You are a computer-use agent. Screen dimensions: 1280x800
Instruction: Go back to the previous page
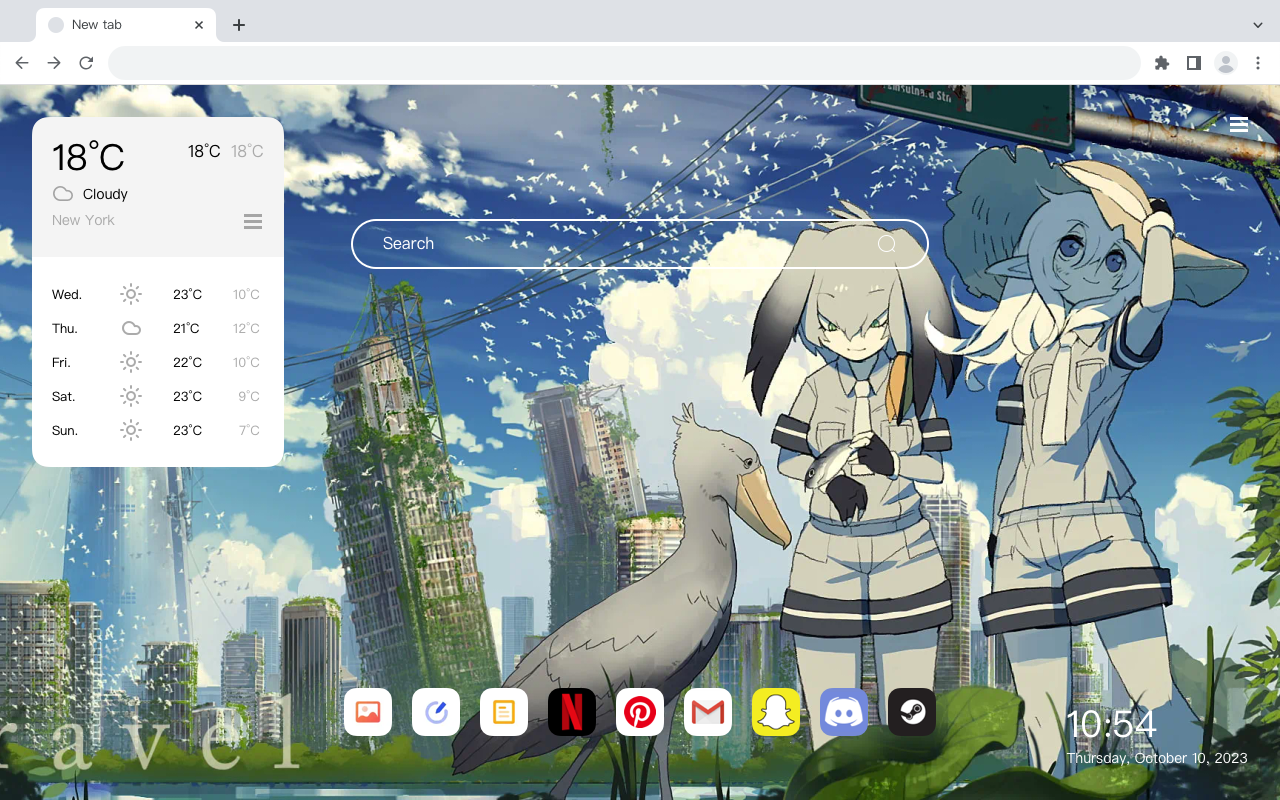click(x=22, y=63)
